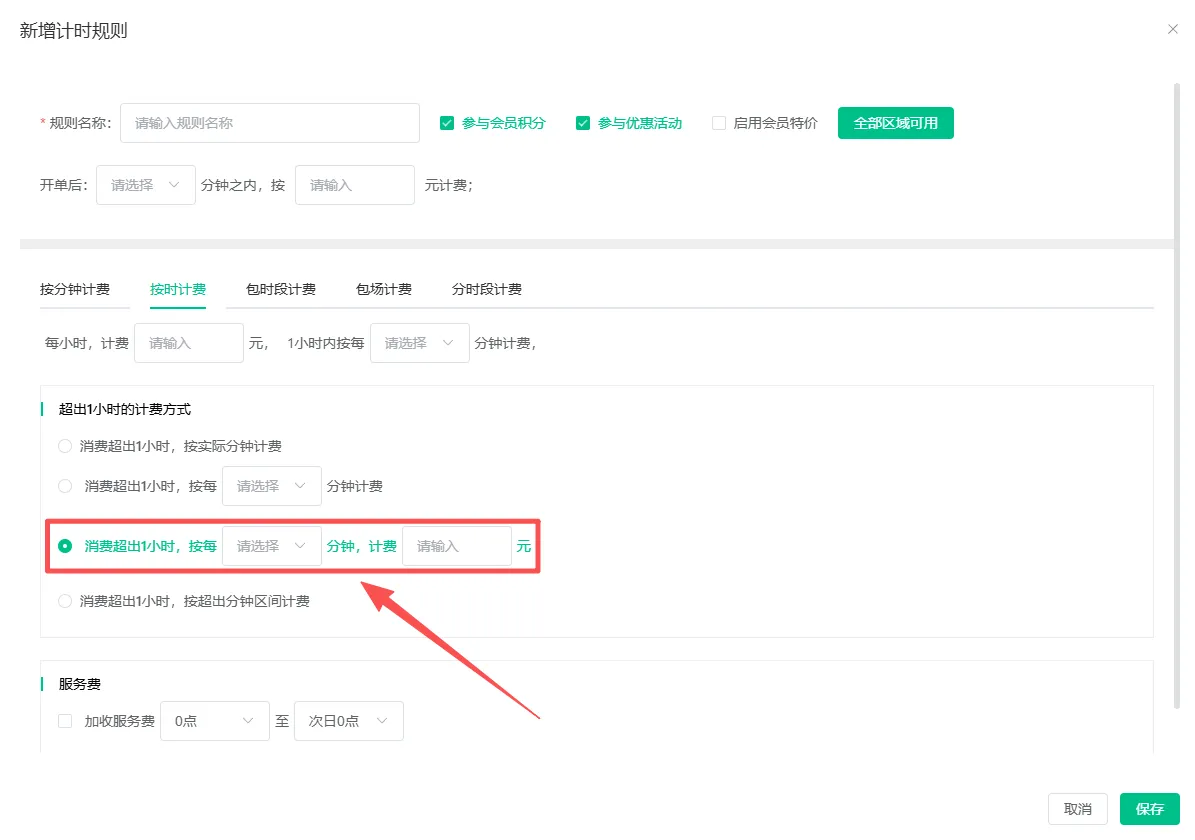Click the 取消 button
1195x840 pixels.
tap(1078, 809)
